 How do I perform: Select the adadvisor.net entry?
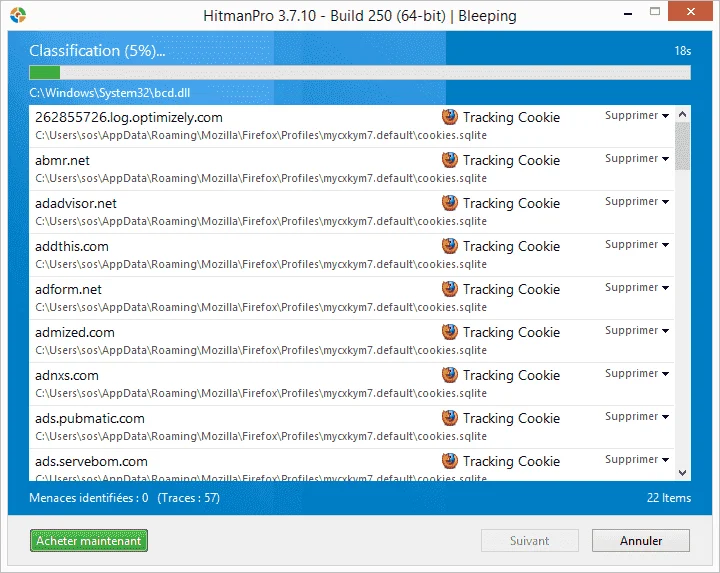pos(351,212)
